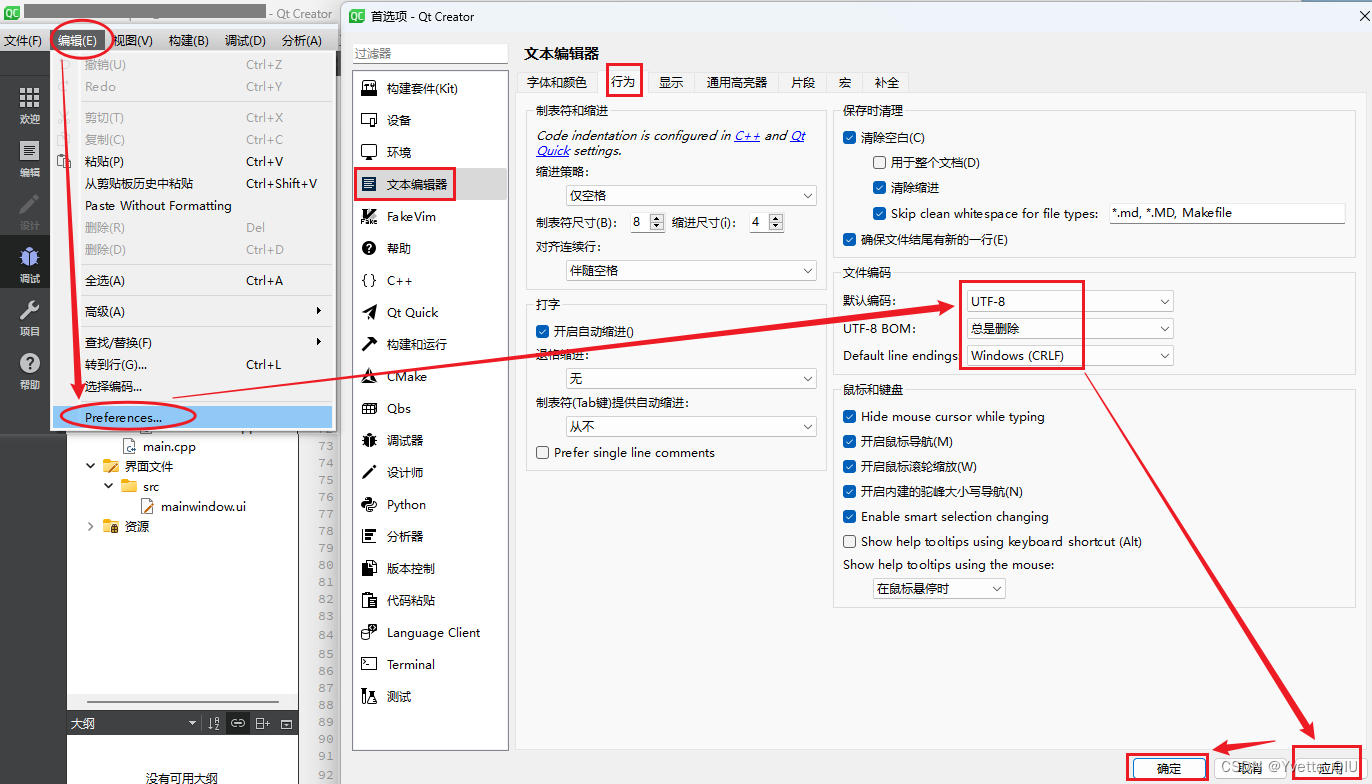This screenshot has width=1372, height=784.
Task: Open Projects mode wrench icon
Action: [30, 318]
